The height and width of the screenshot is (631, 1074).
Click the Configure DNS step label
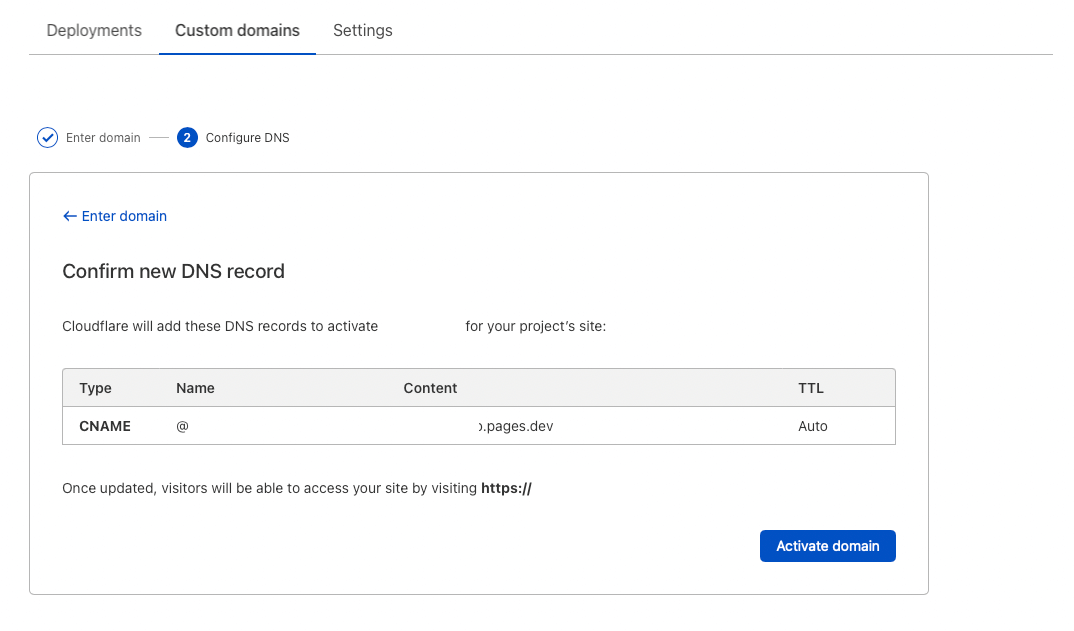247,137
